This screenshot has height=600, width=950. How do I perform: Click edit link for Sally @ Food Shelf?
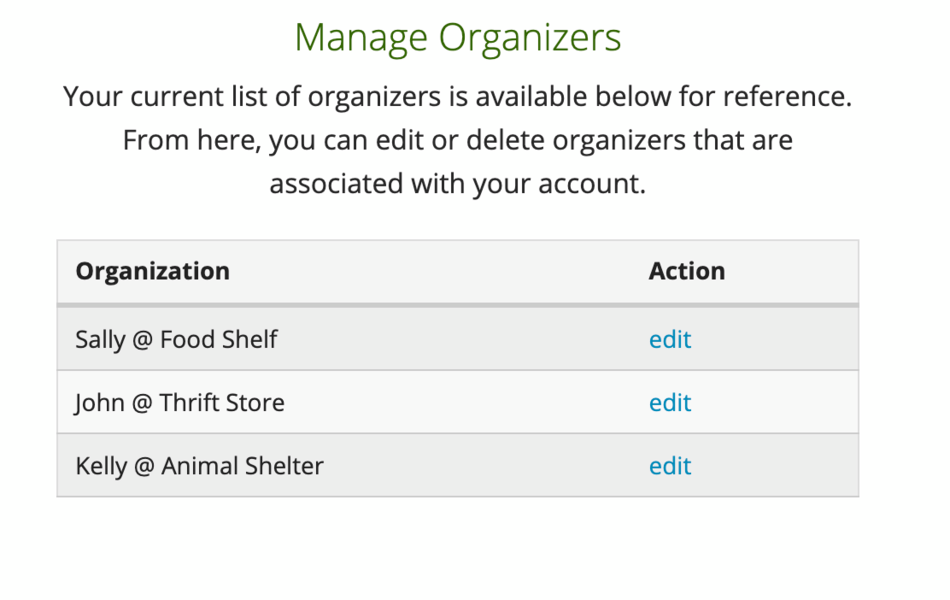coord(669,340)
